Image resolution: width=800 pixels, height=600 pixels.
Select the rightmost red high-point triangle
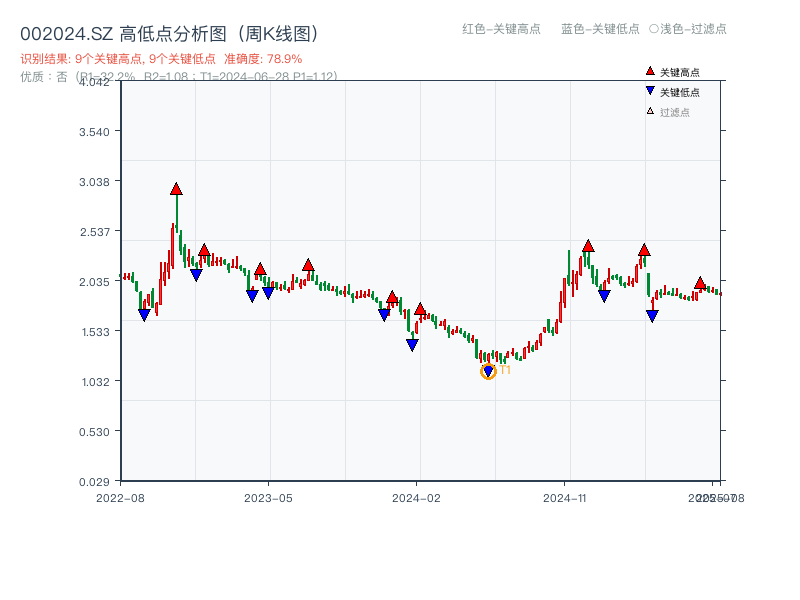coord(700,283)
